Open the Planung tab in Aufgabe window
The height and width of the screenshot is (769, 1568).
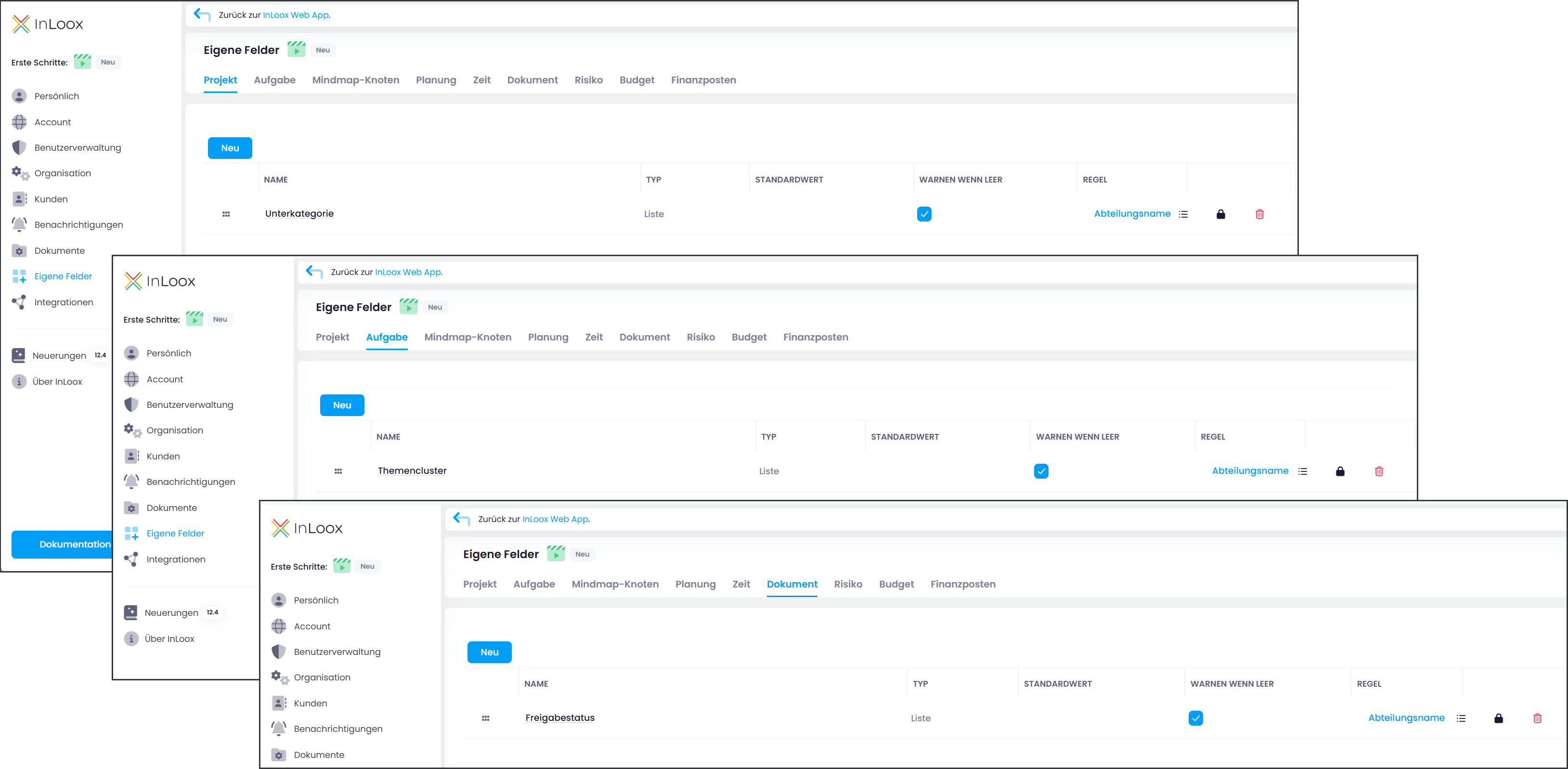click(x=548, y=337)
